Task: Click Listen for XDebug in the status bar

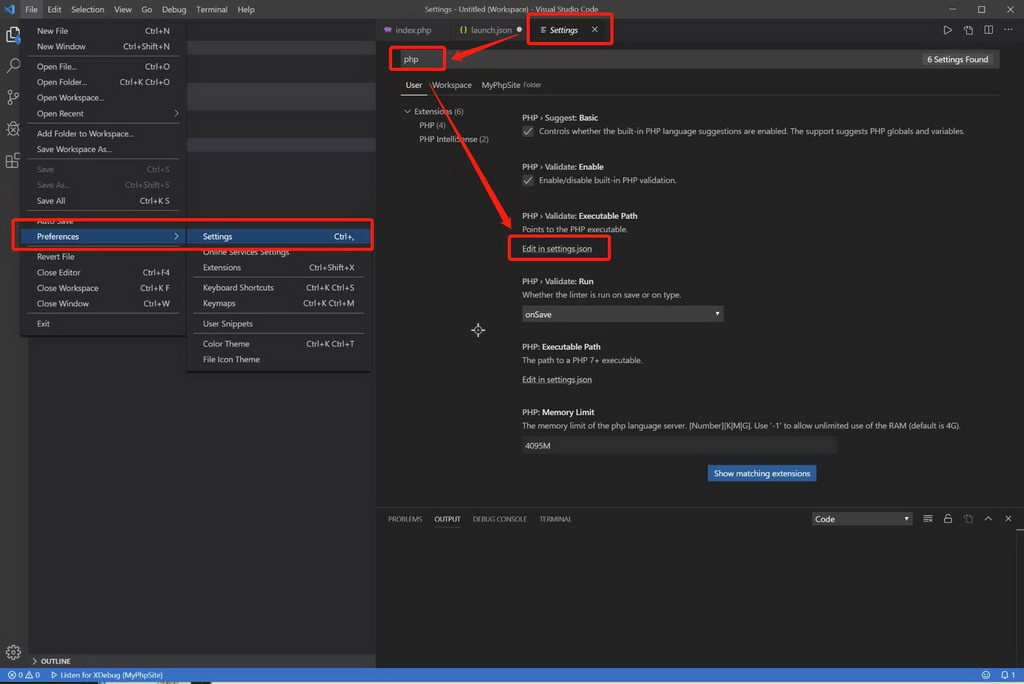Action: point(106,675)
